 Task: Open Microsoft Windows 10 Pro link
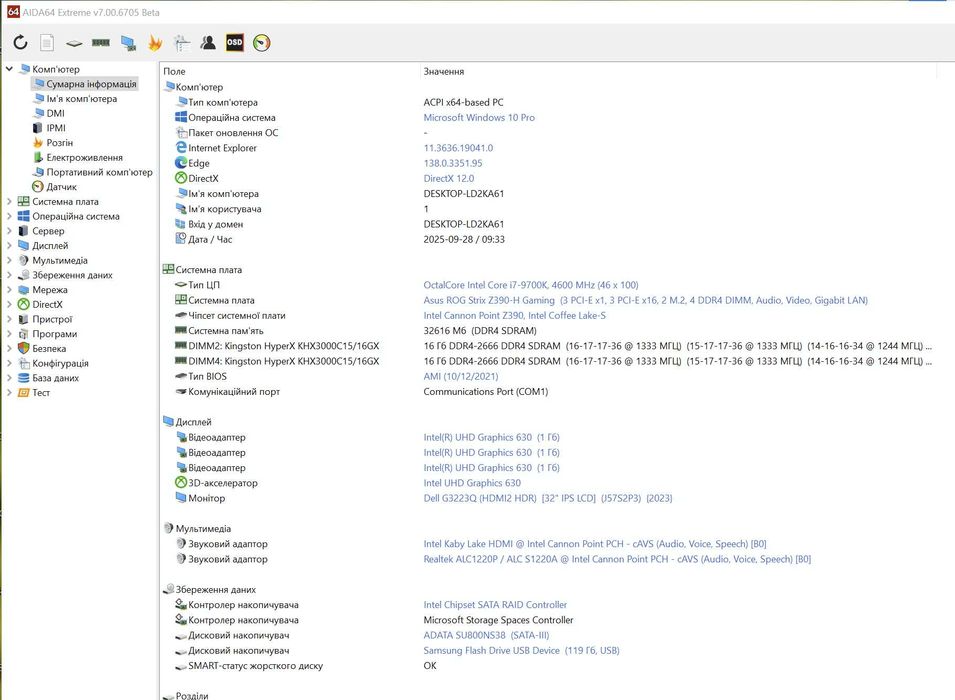pos(479,118)
